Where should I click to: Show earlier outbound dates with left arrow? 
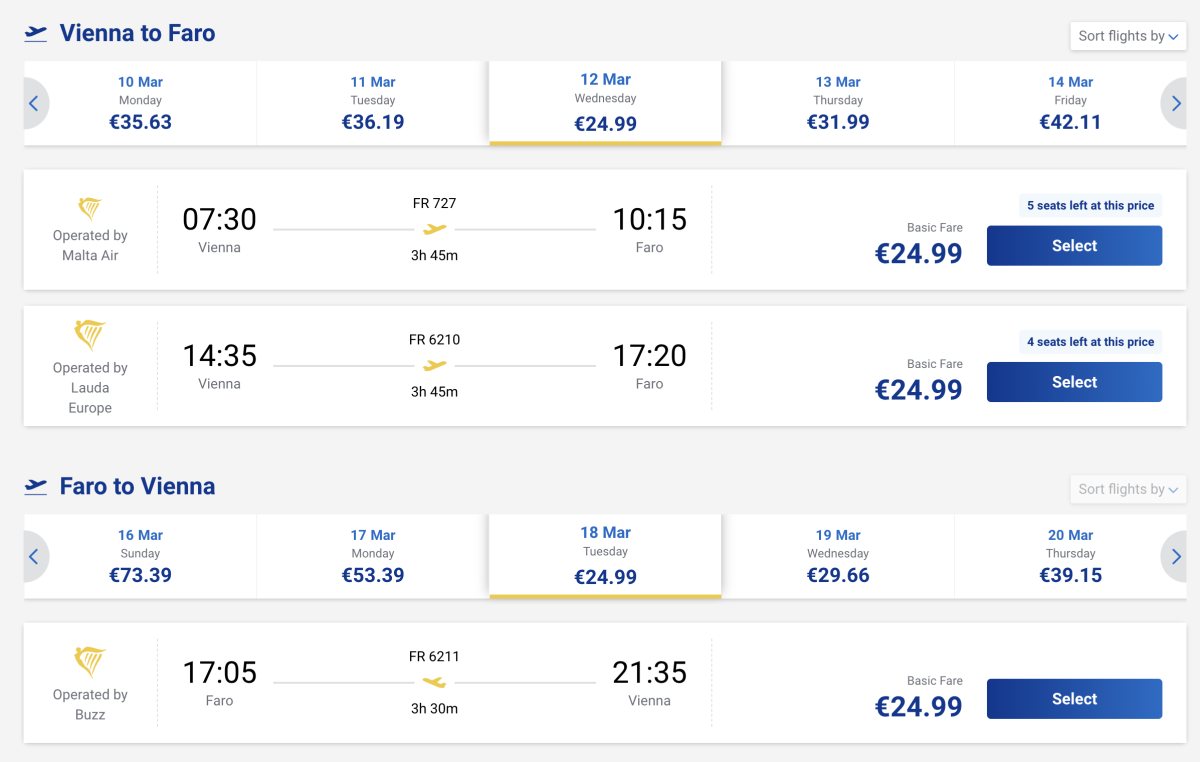[34, 103]
